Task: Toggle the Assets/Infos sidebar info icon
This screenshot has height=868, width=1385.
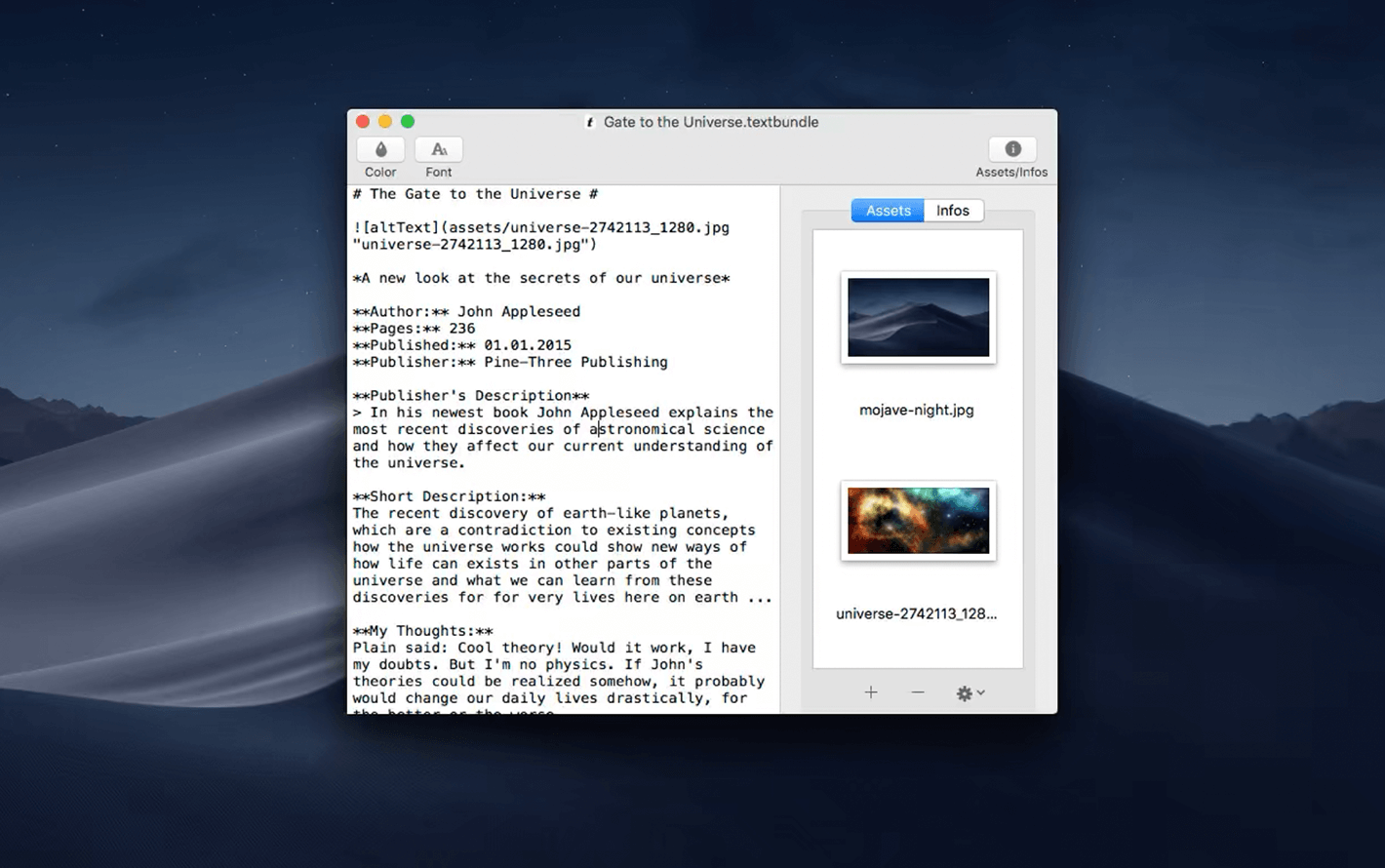Action: (1012, 149)
